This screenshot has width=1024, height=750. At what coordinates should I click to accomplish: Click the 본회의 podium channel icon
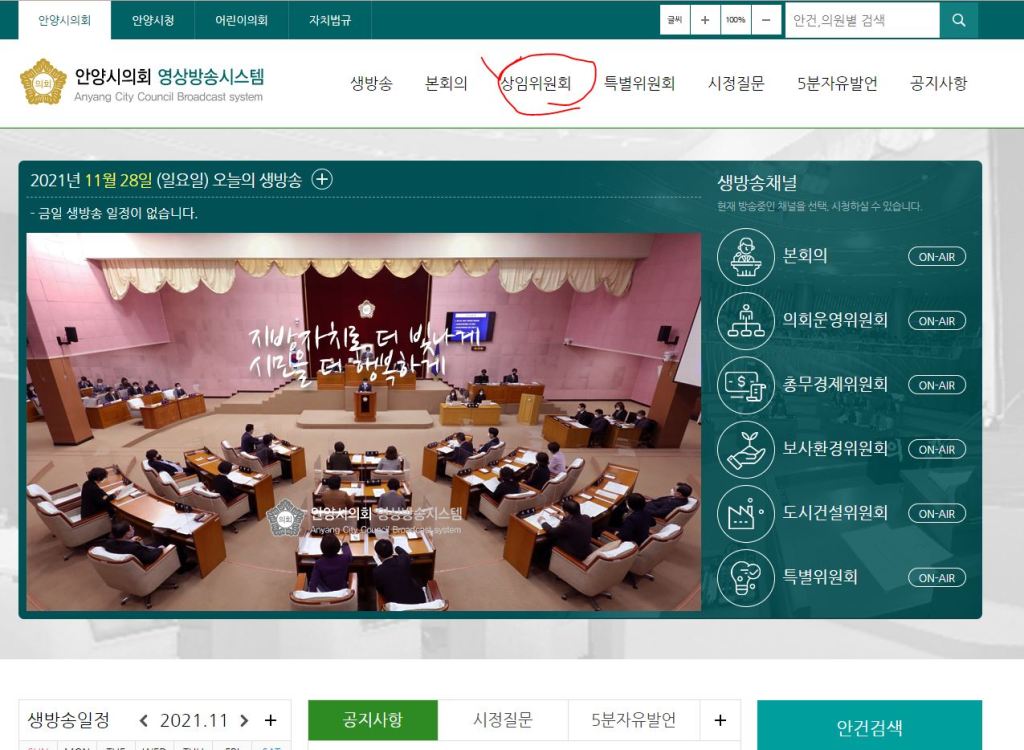[746, 257]
